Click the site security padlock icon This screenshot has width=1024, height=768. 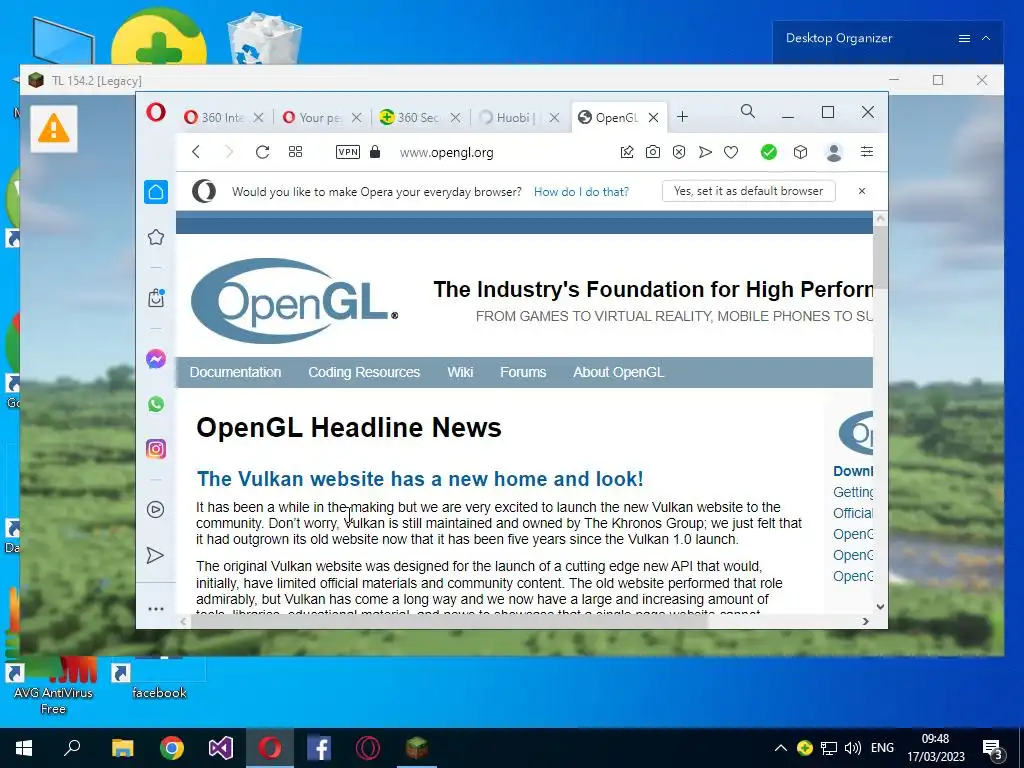375,152
